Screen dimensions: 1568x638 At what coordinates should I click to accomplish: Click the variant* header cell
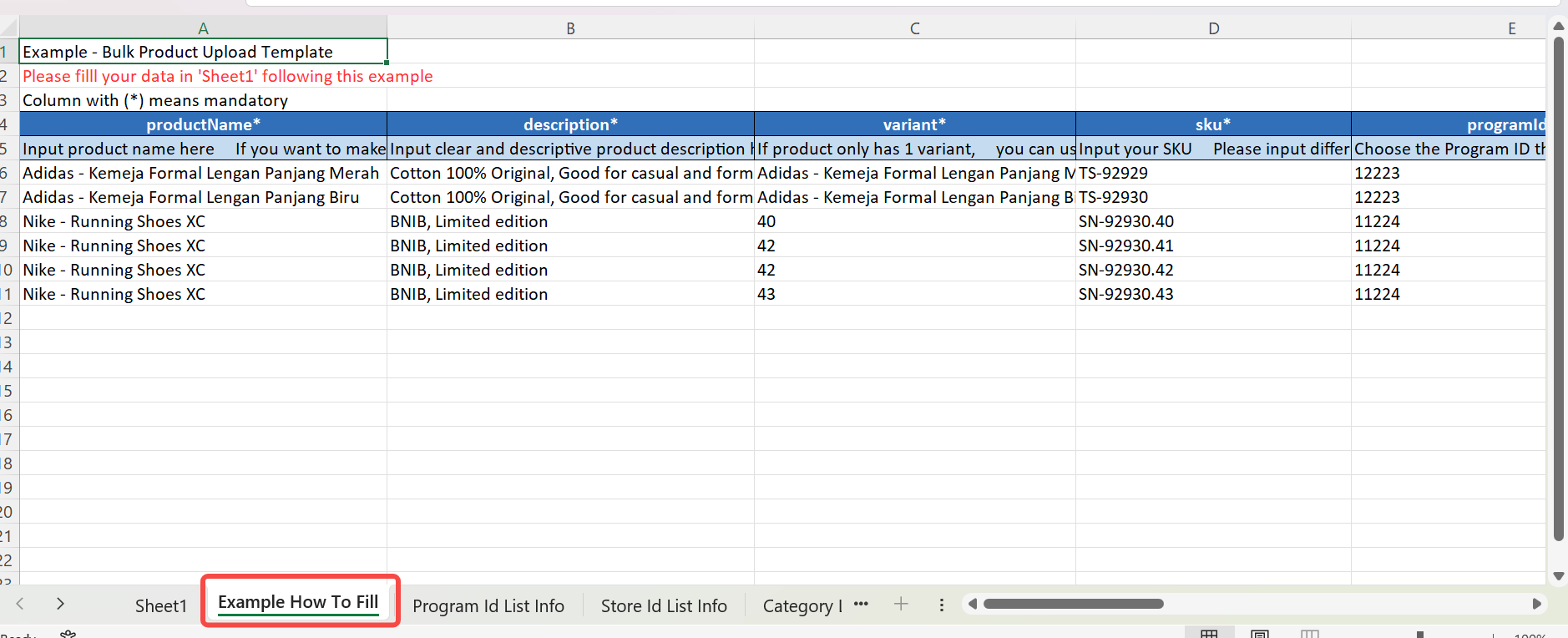point(915,124)
